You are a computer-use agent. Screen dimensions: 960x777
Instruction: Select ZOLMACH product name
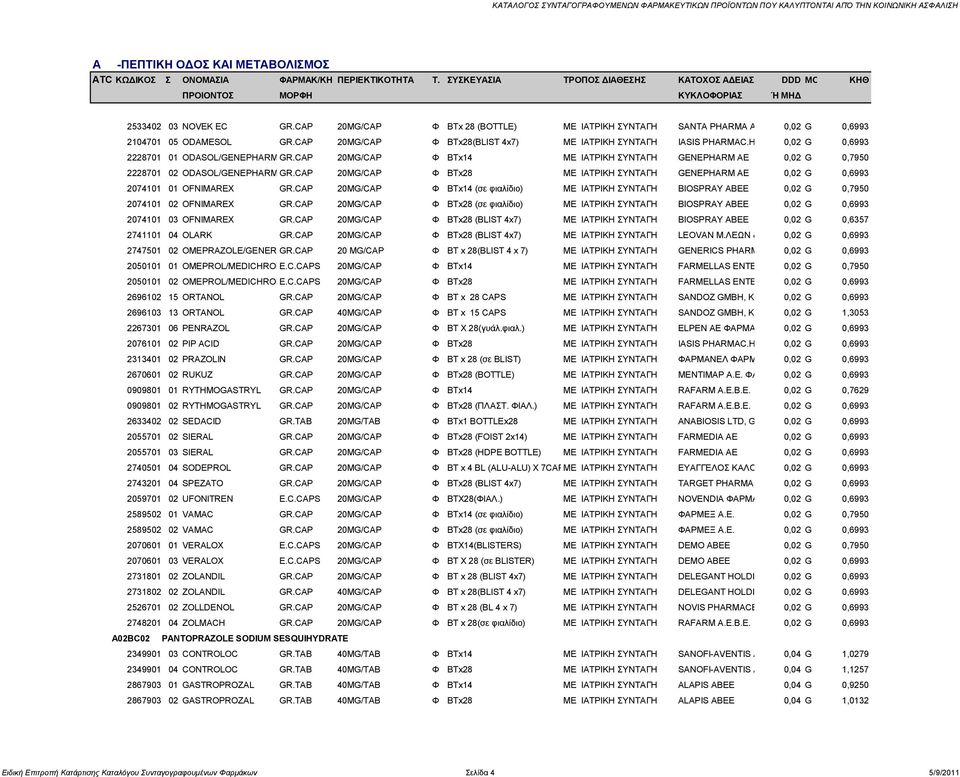pyautogui.click(x=204, y=623)
